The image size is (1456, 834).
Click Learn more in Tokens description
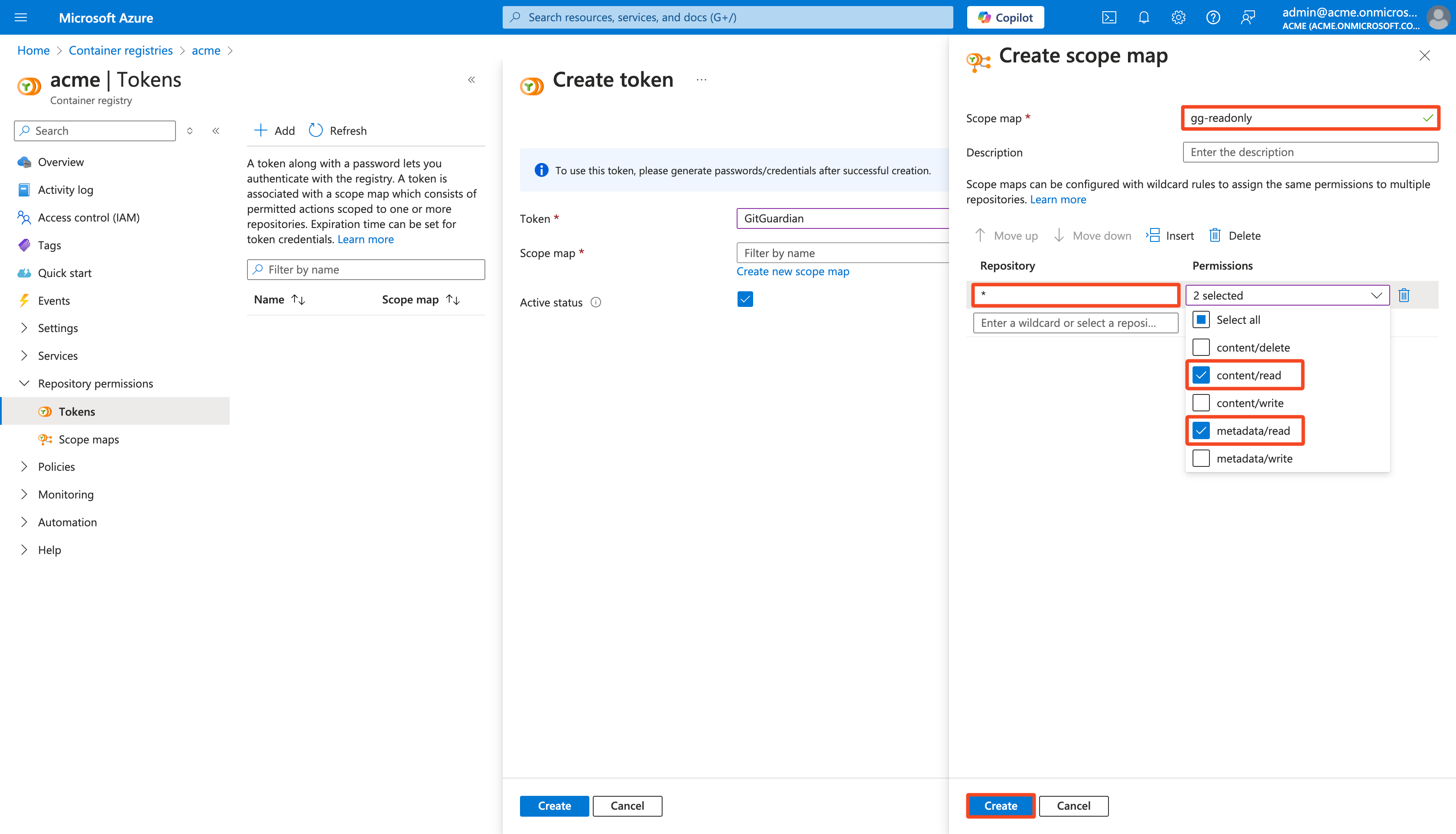(x=365, y=239)
